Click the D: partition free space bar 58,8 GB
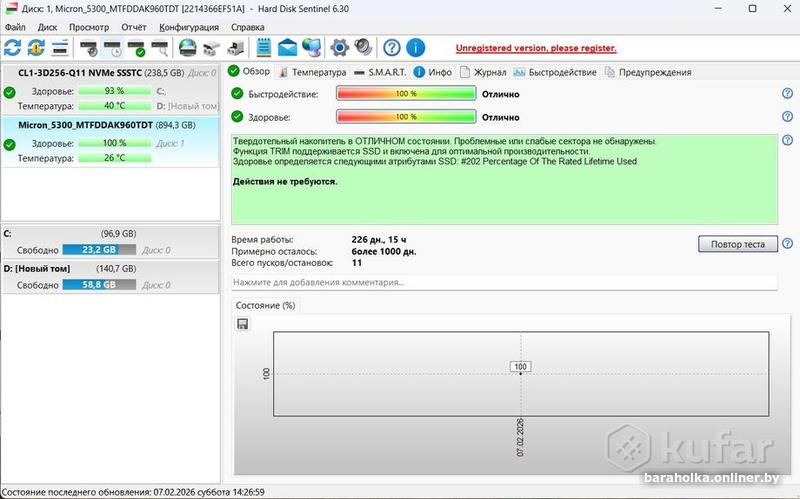800x499 pixels. 99,284
